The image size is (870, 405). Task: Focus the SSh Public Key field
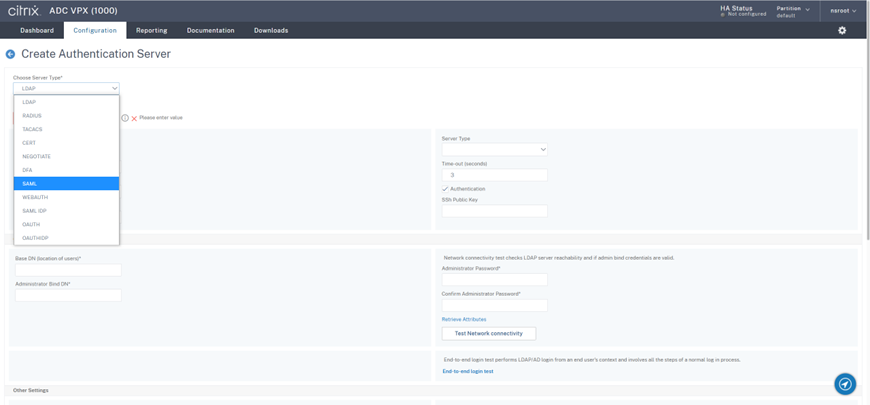494,211
